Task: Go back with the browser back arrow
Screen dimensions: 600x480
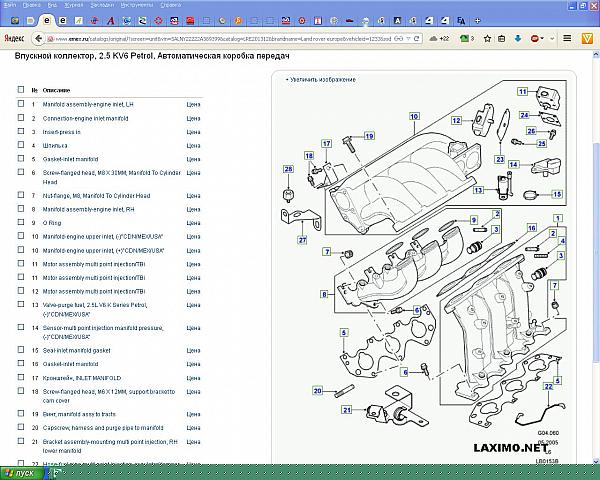Action: pyautogui.click(x=38, y=38)
